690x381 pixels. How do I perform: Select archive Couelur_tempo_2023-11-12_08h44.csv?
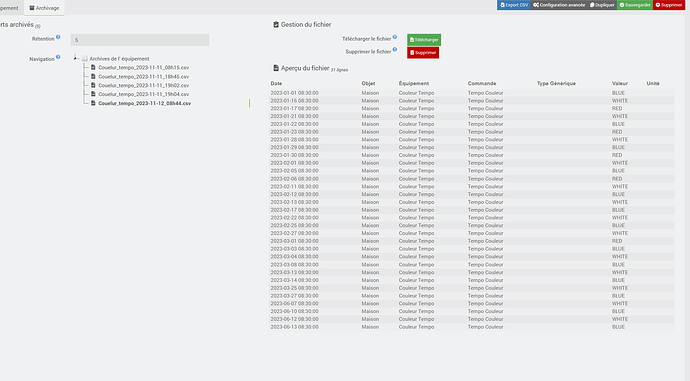point(144,103)
